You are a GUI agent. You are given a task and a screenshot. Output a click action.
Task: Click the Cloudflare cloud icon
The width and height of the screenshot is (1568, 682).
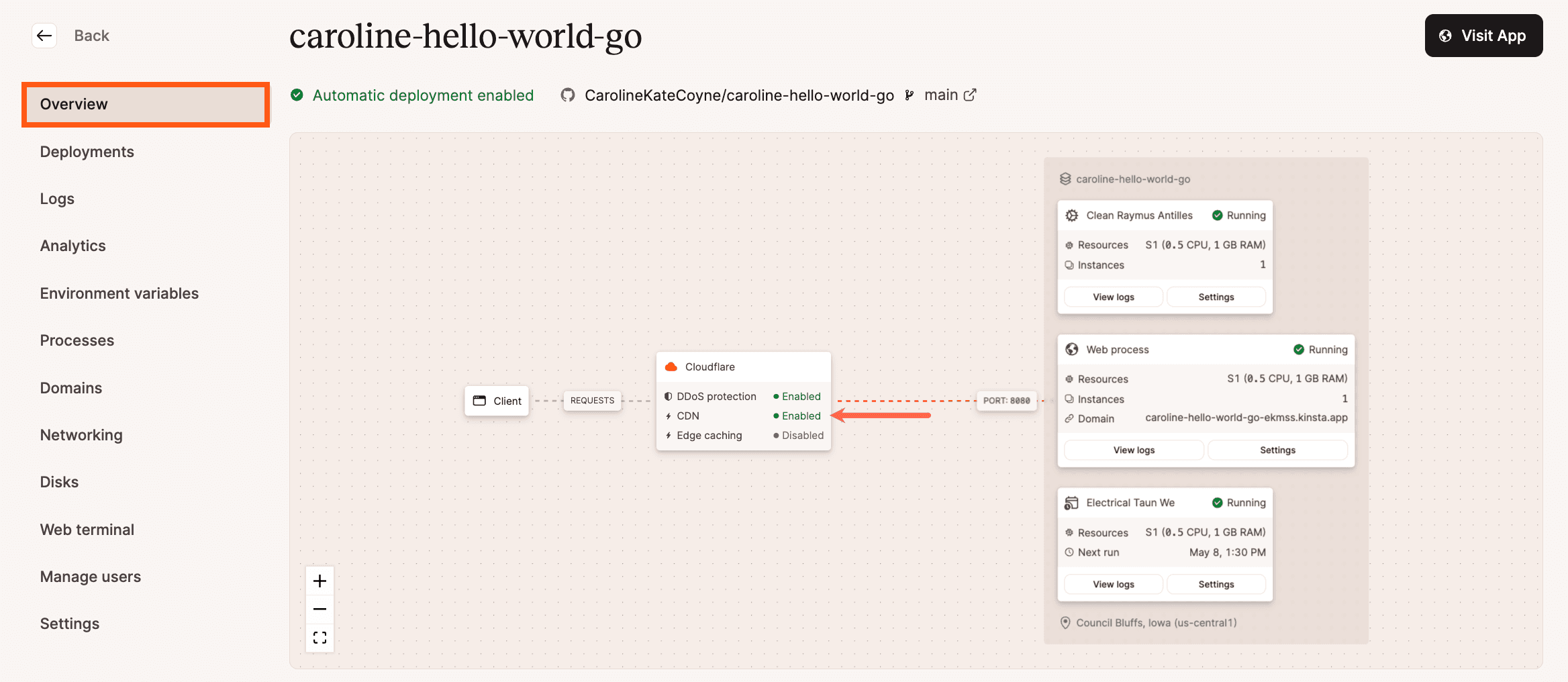coord(671,367)
